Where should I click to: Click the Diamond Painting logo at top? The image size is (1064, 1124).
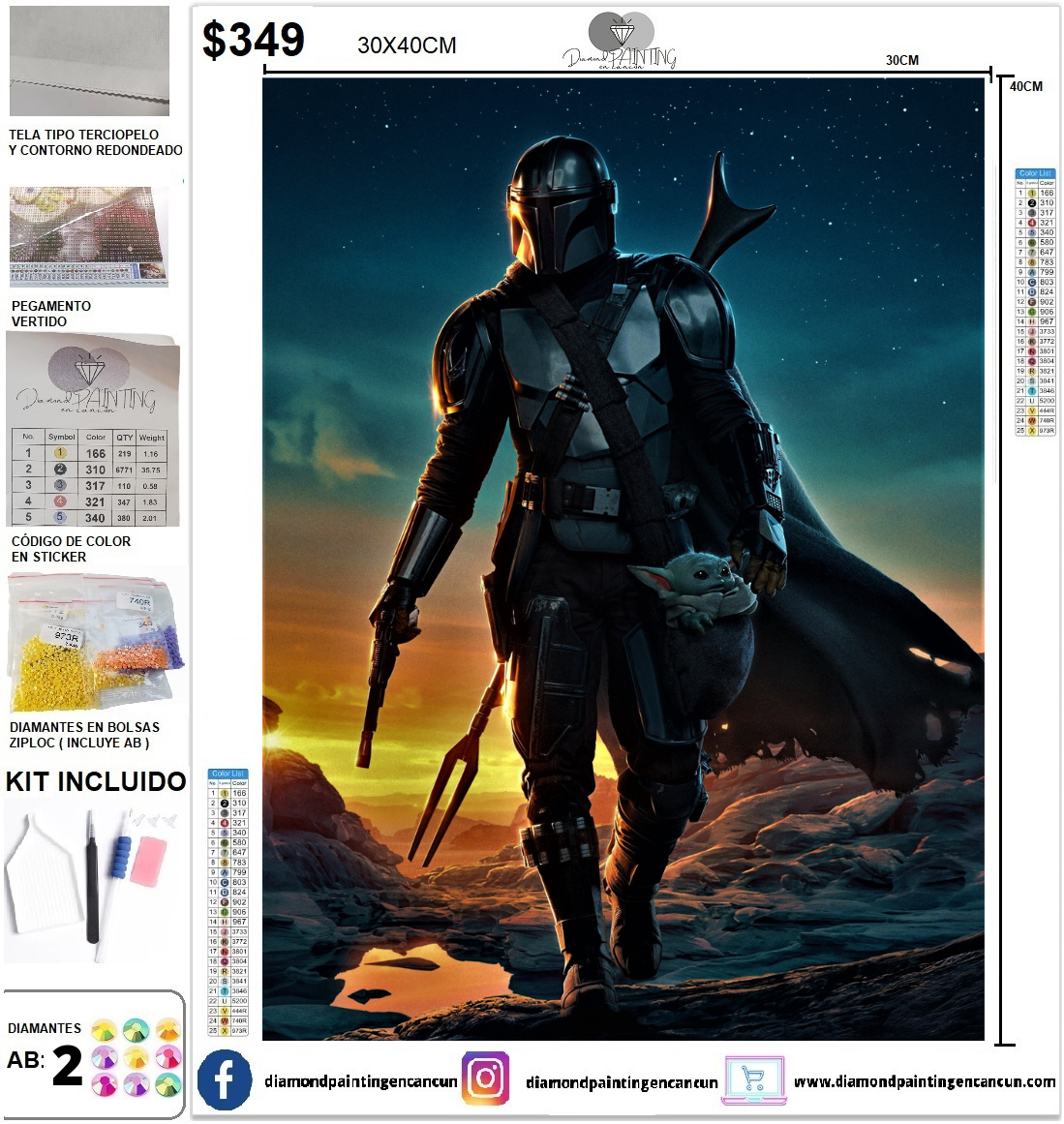[x=620, y=43]
